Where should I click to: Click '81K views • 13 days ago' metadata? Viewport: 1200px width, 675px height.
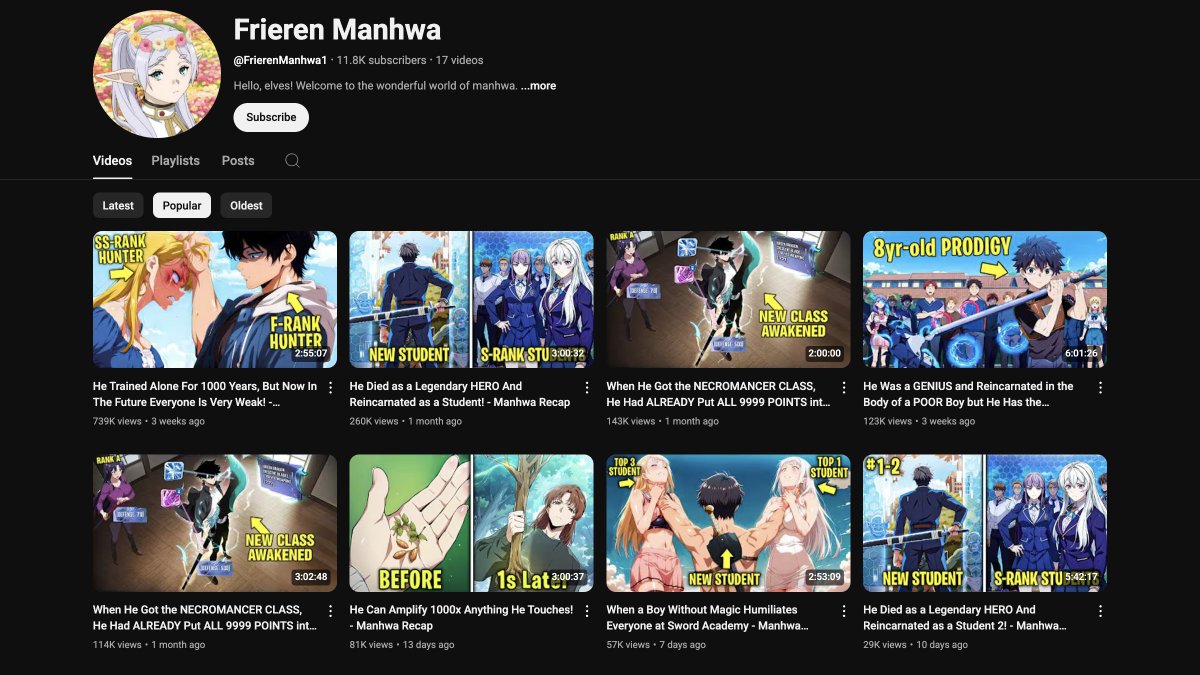click(x=403, y=645)
